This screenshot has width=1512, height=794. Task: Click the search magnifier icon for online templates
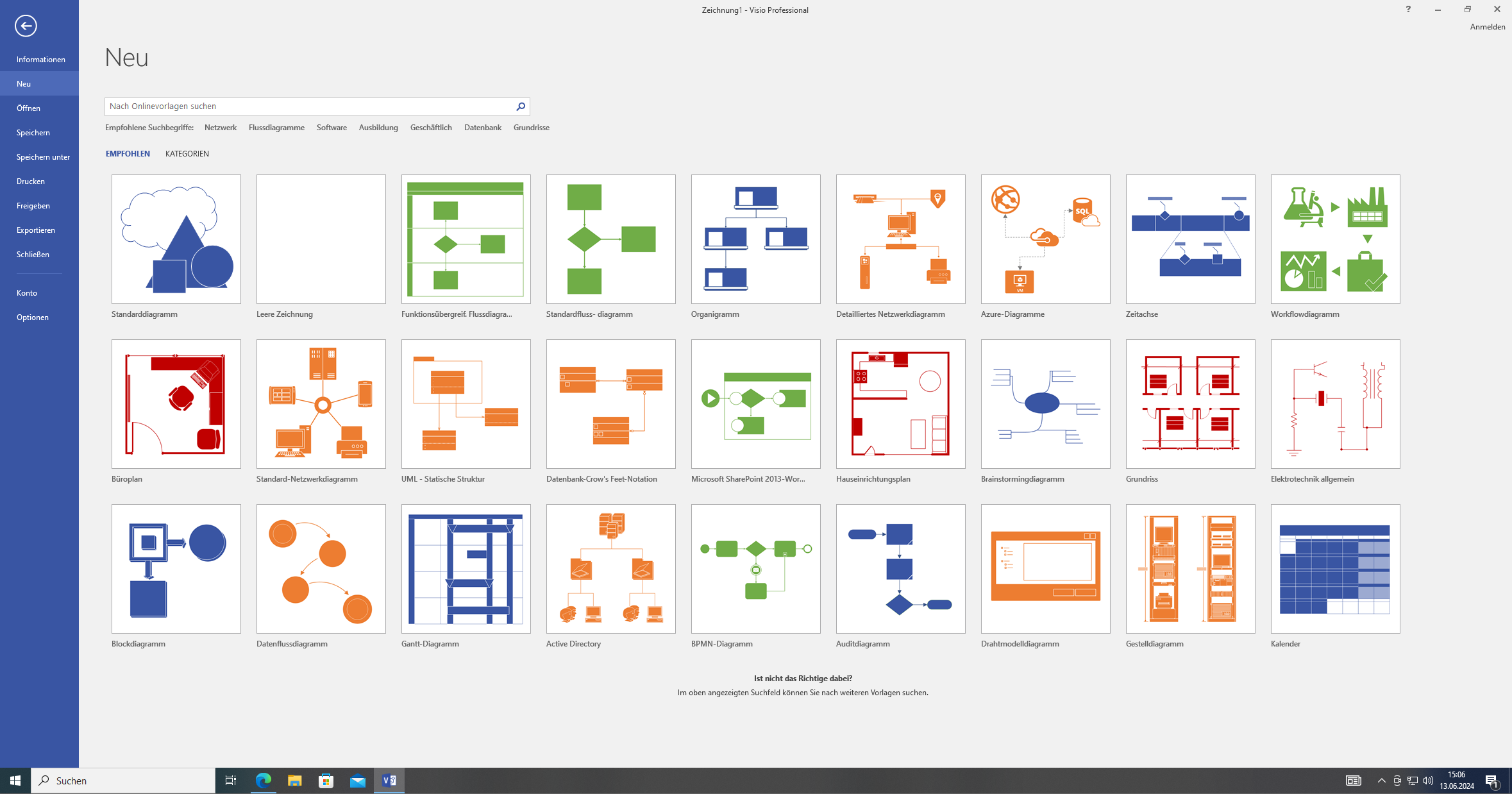(521, 106)
